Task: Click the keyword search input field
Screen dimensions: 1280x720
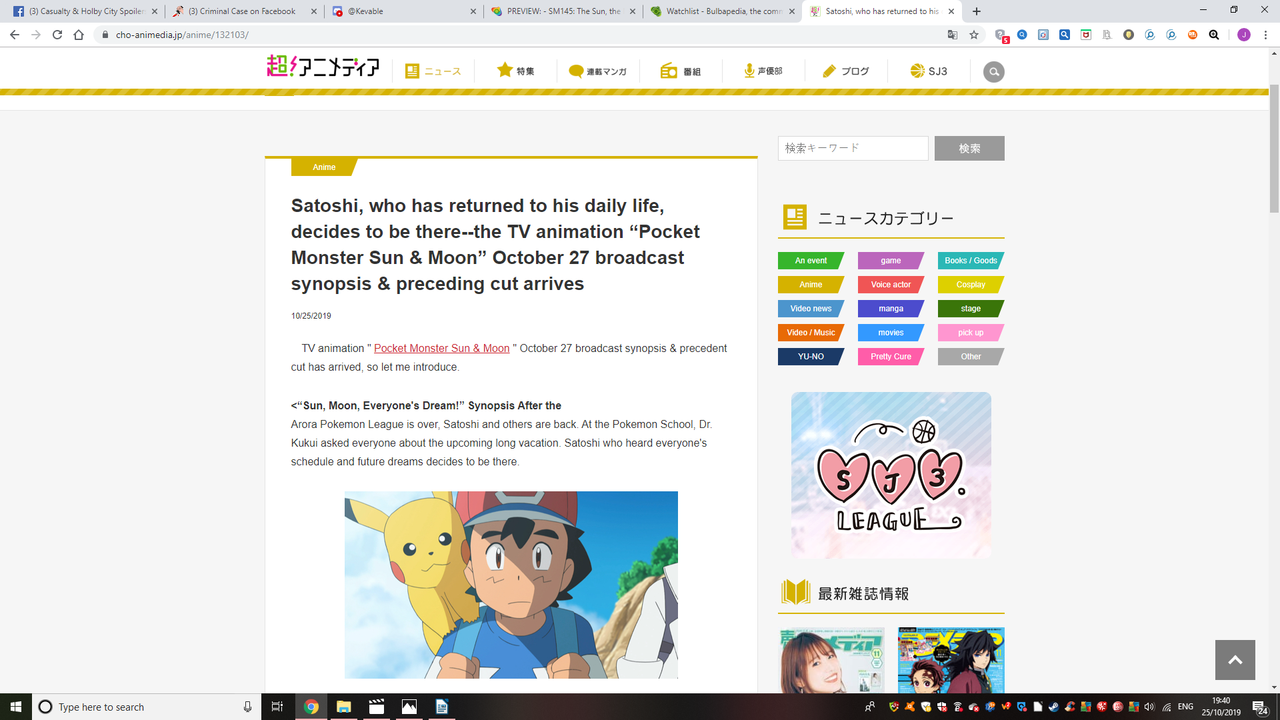Action: click(853, 148)
